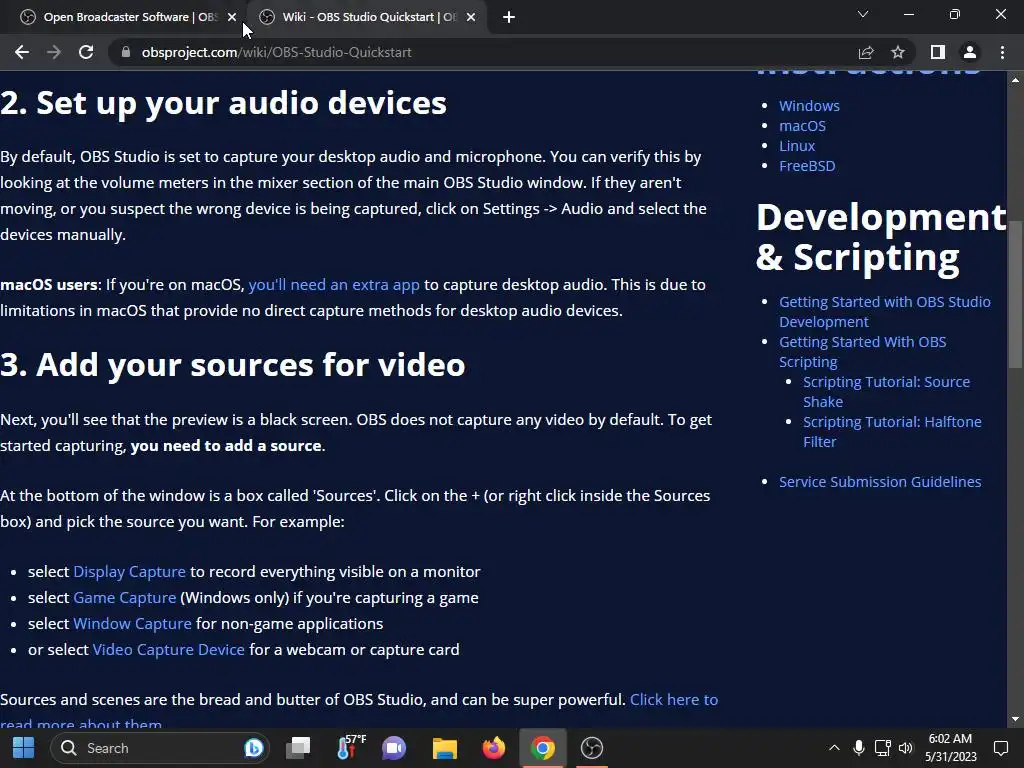The height and width of the screenshot is (768, 1024).
Task: Open the Window Capture link
Action: [132, 624]
